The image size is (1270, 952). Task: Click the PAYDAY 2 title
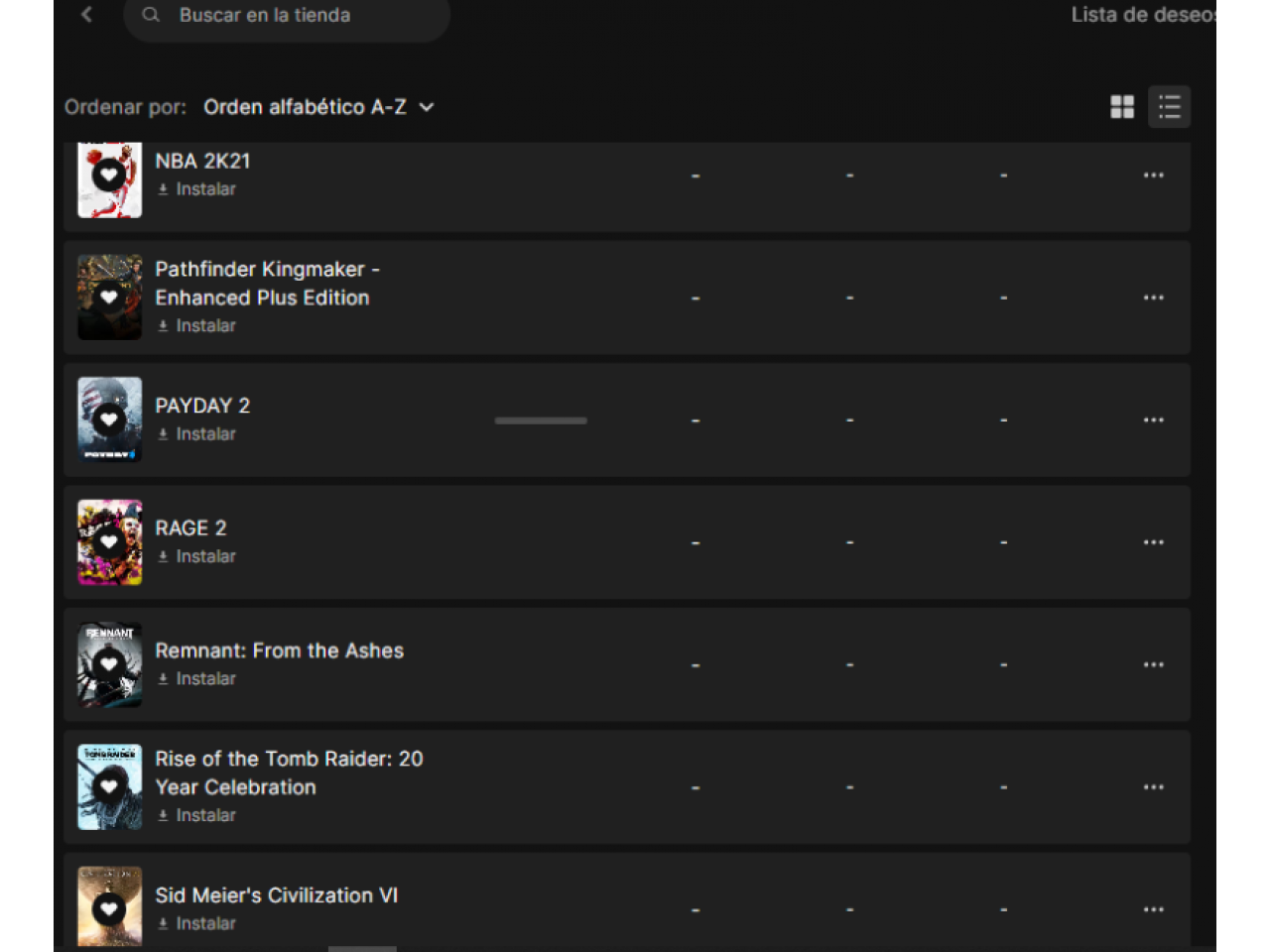tap(202, 407)
